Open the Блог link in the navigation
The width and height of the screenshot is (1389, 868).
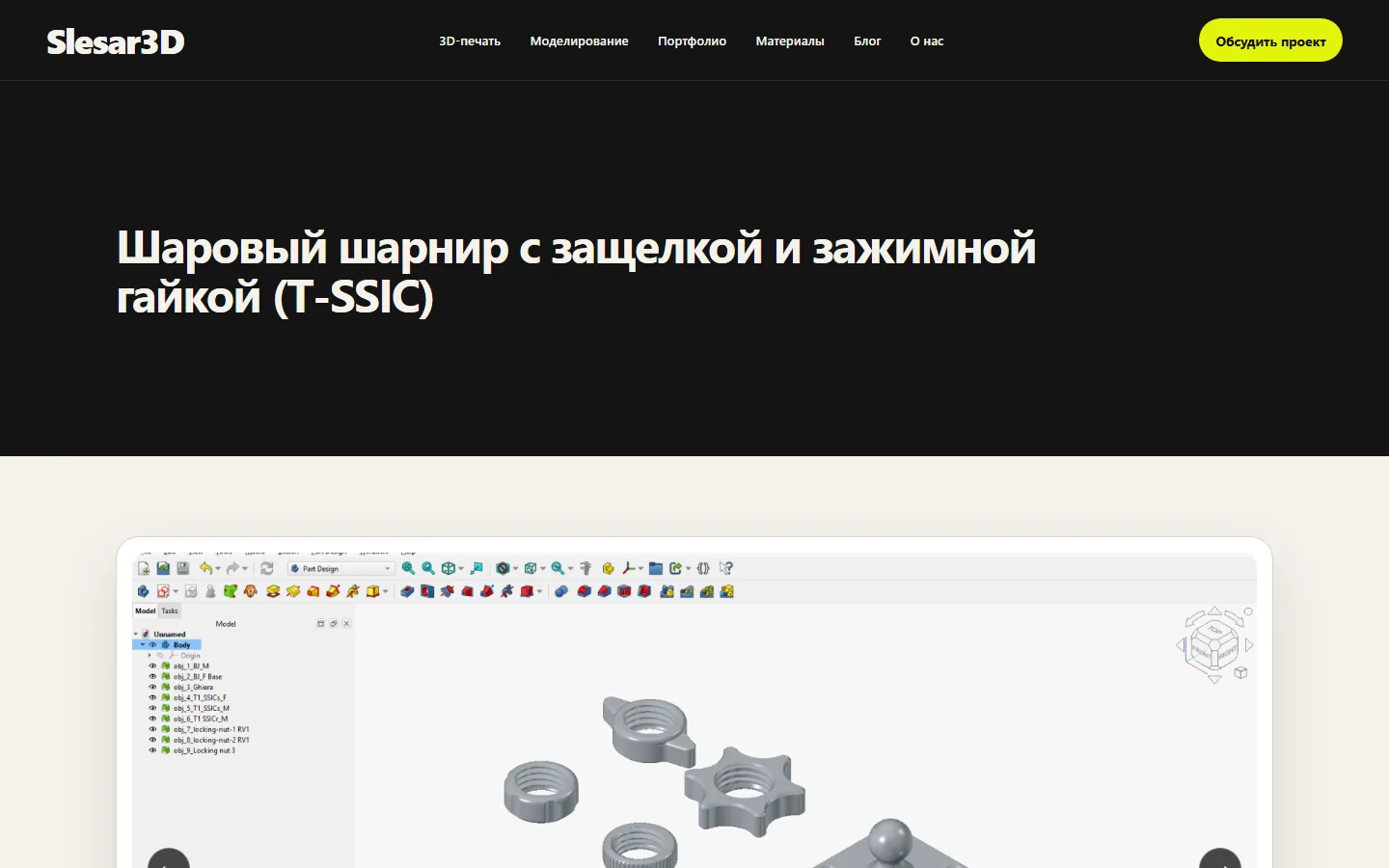click(867, 41)
